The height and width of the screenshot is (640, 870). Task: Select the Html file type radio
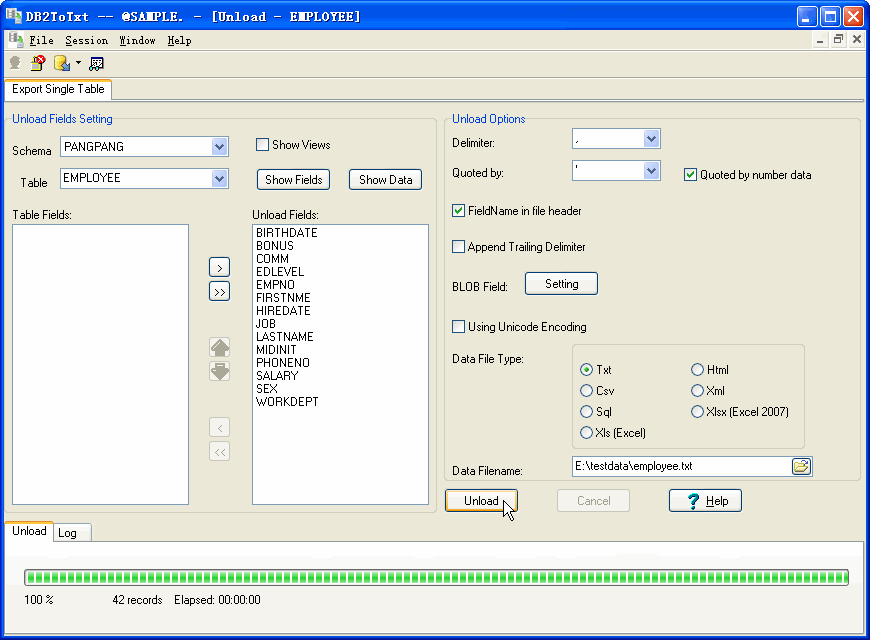[697, 370]
